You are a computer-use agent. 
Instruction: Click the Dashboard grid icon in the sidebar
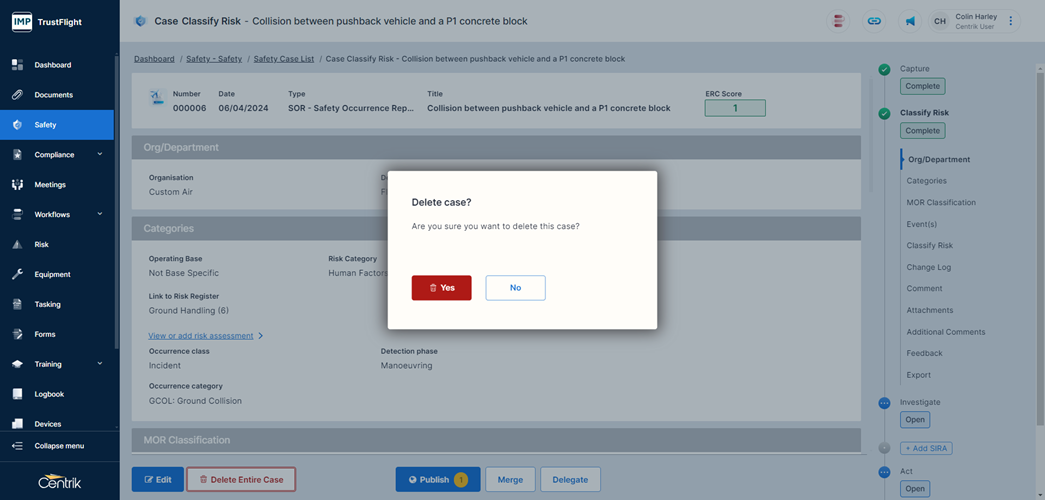18,65
